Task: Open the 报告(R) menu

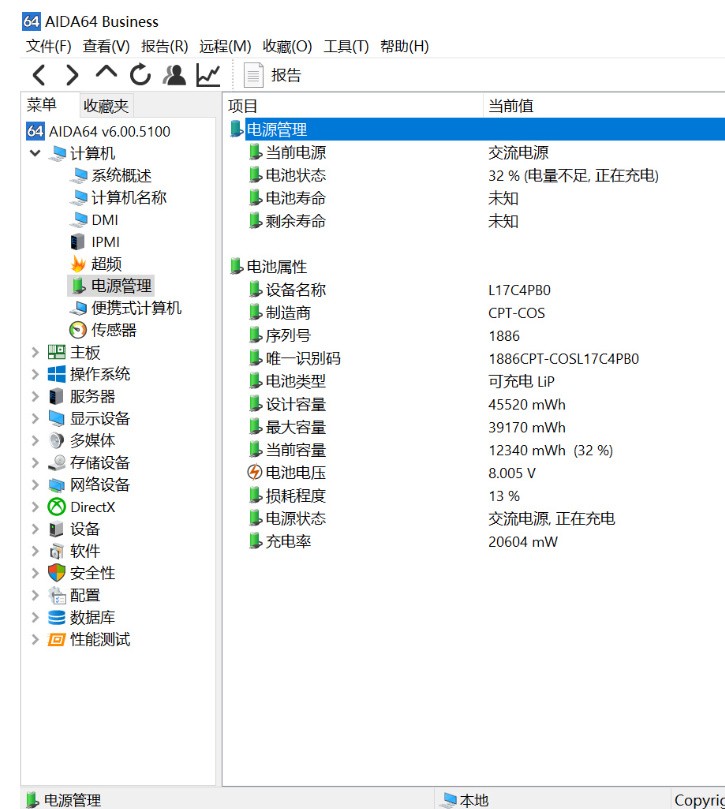Action: (x=165, y=46)
